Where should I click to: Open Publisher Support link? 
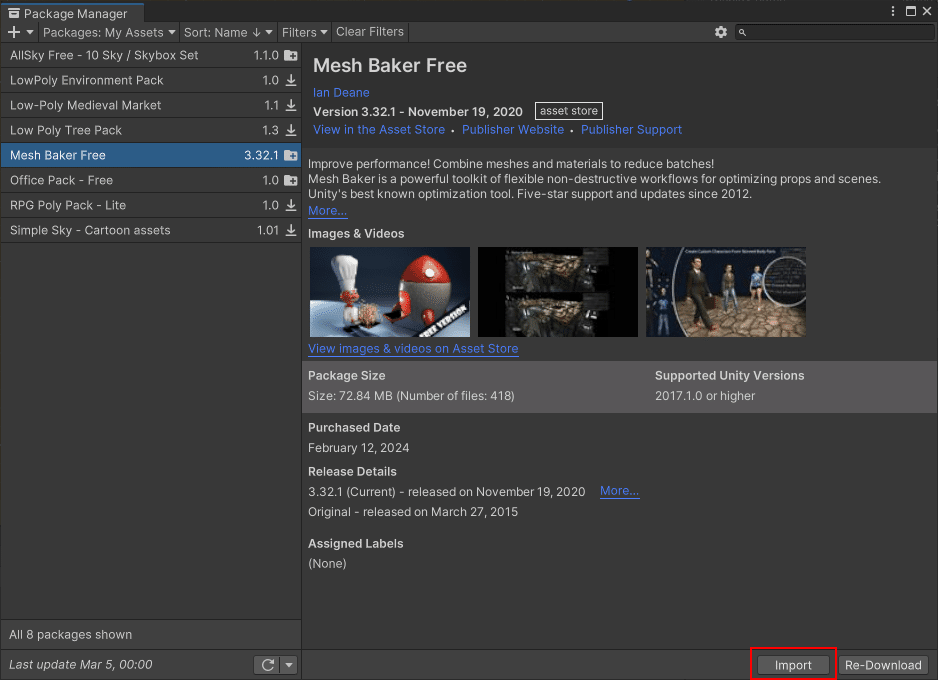(631, 130)
